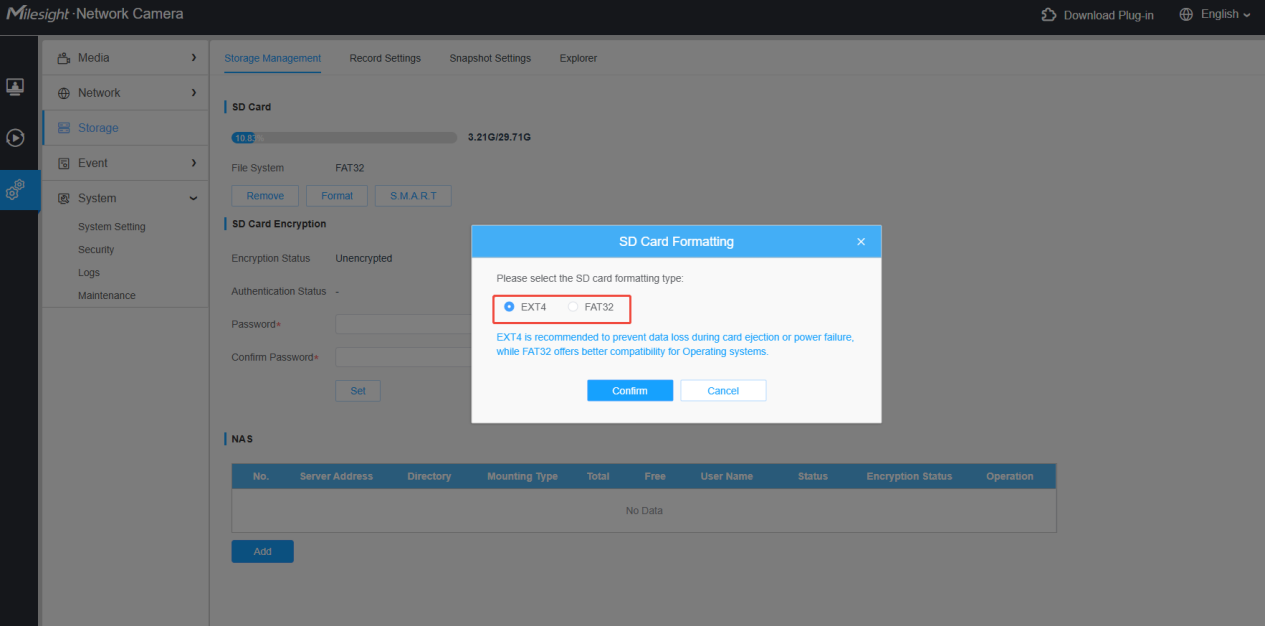Click the 'No Data' text in NAS table

[644, 511]
